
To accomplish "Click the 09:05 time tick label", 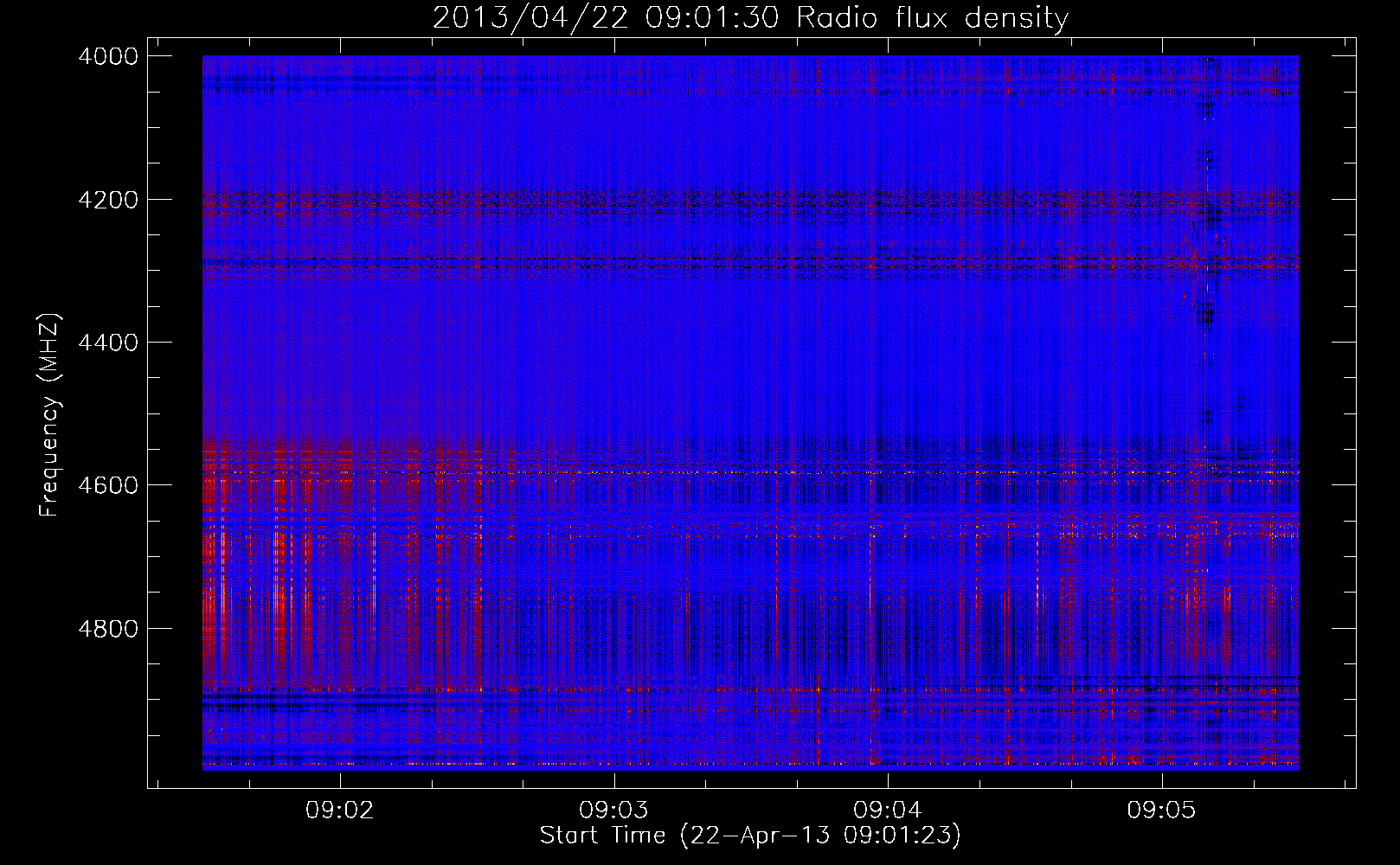I will [x=1161, y=811].
